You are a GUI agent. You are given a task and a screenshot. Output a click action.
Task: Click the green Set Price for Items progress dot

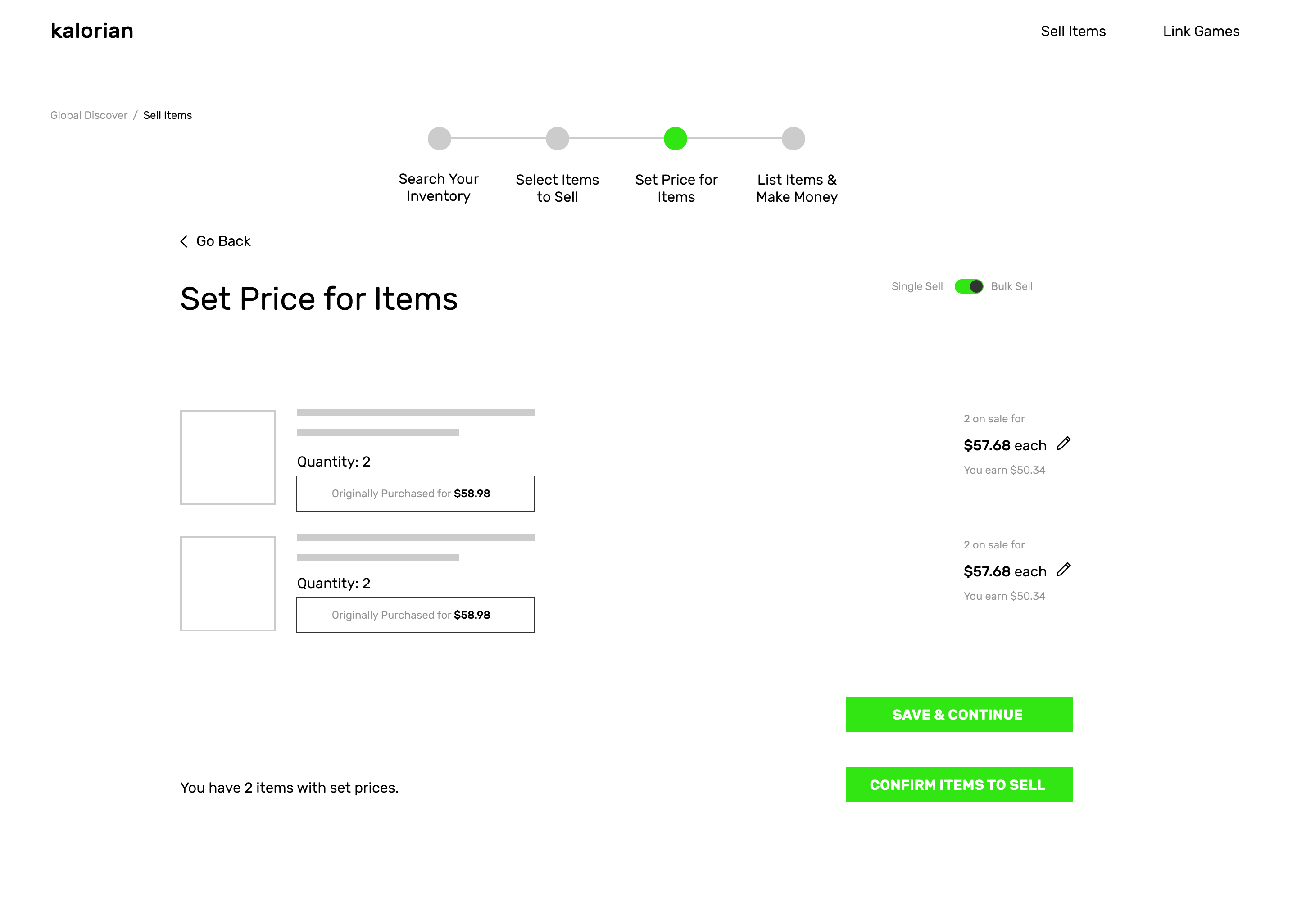675,139
